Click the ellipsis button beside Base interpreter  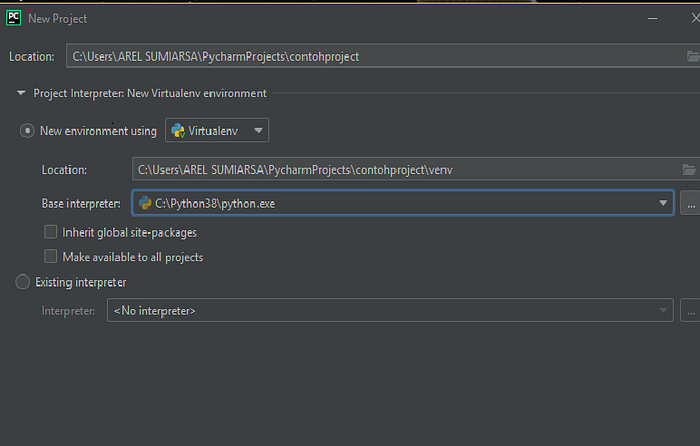(x=691, y=203)
